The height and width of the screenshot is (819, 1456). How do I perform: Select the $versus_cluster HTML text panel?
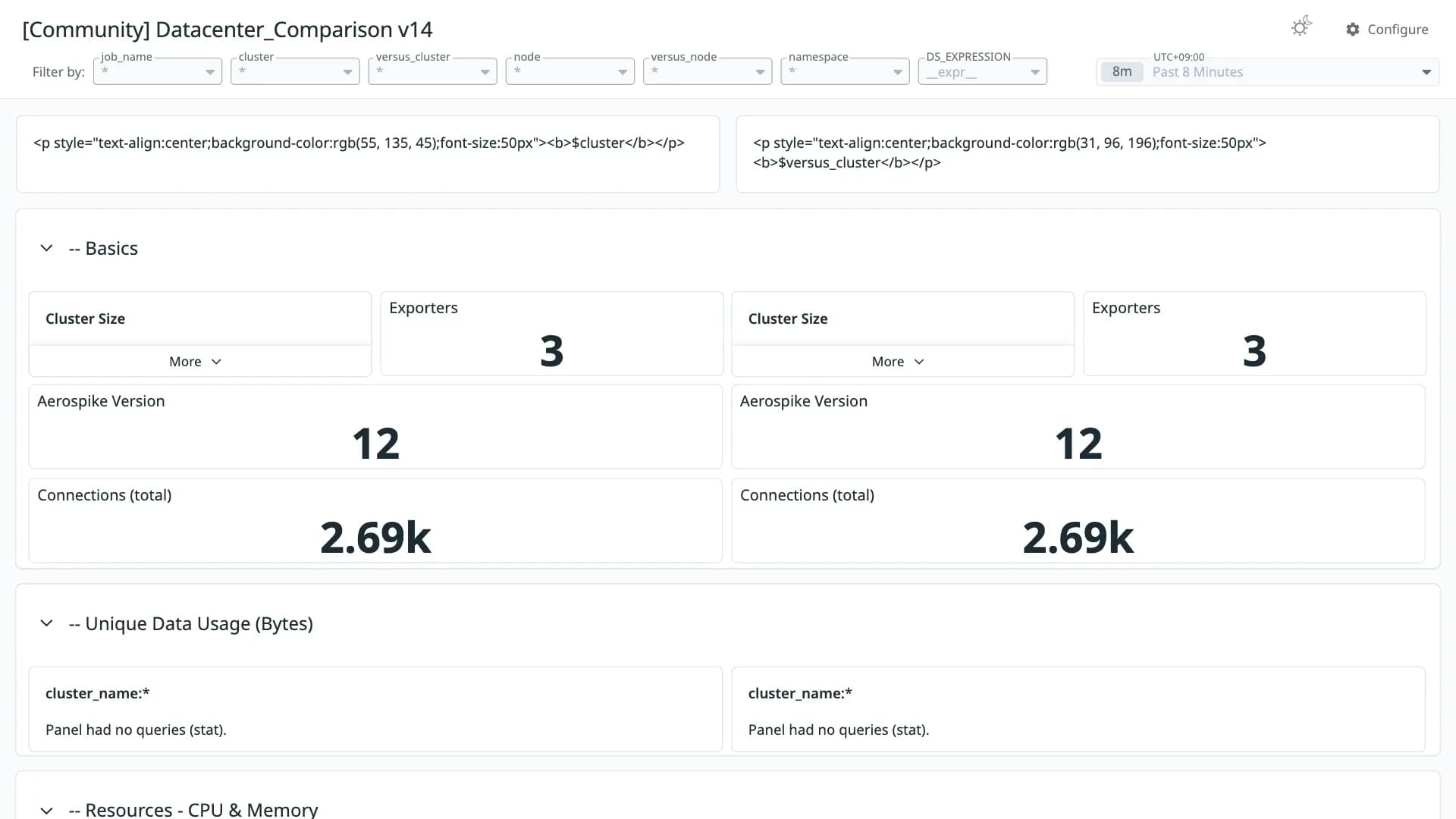[x=1087, y=154]
